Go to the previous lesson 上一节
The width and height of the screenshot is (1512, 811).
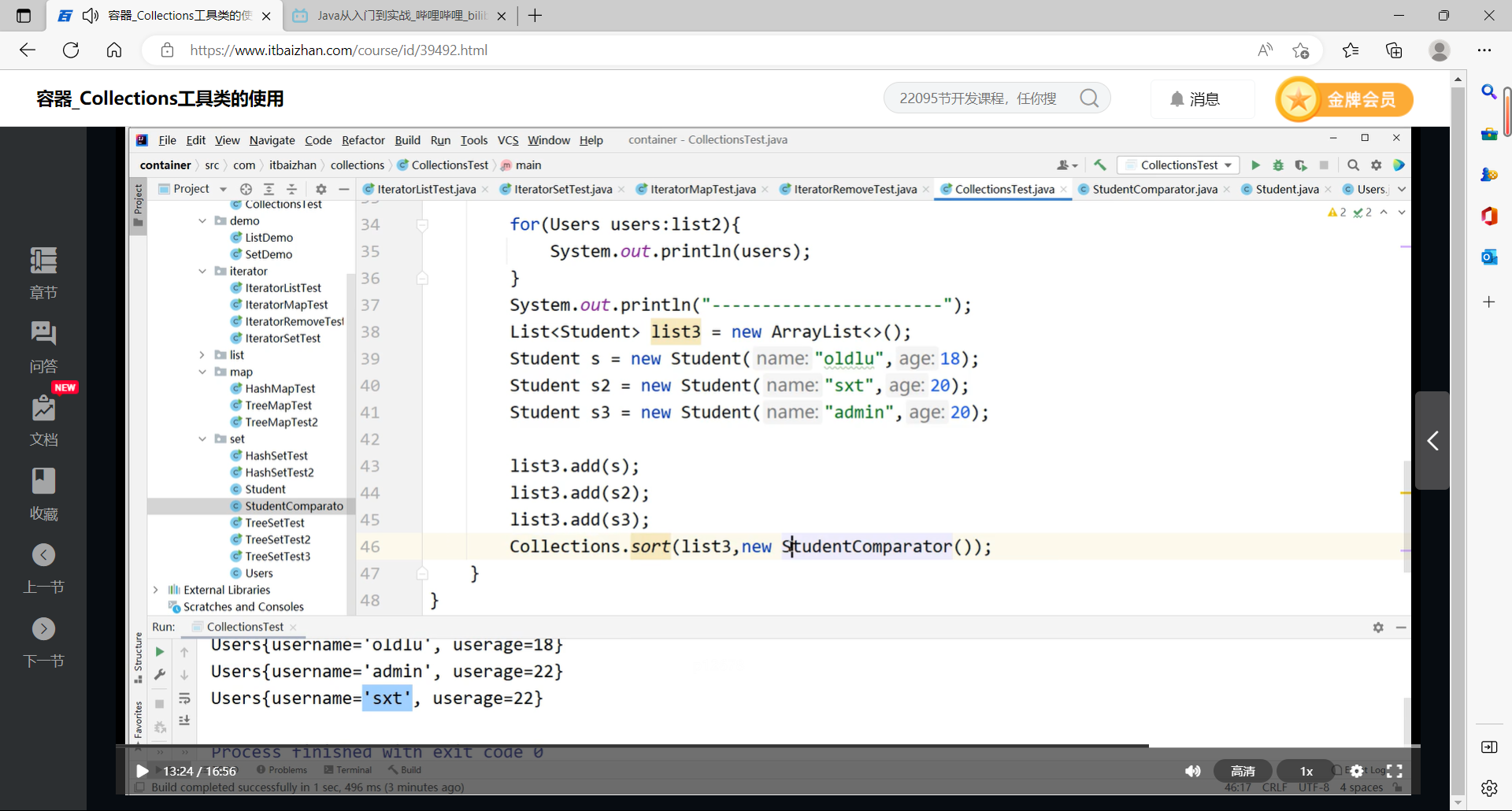(x=43, y=568)
